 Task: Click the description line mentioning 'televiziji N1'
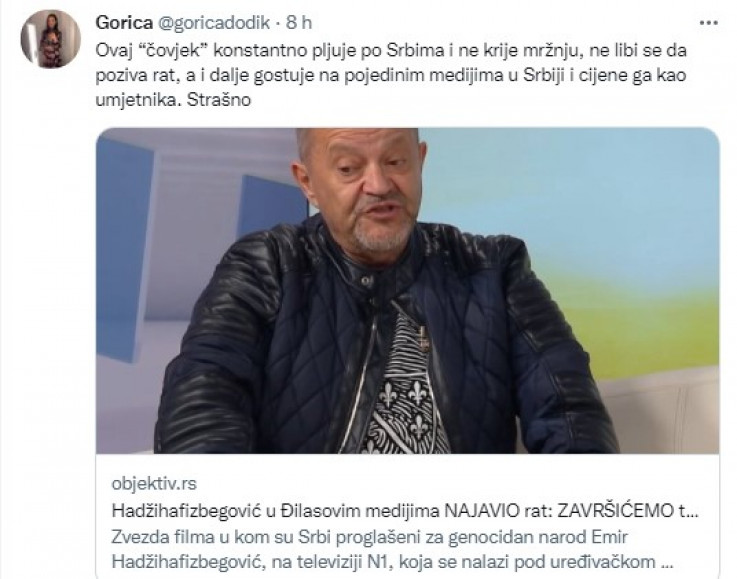[x=392, y=561]
